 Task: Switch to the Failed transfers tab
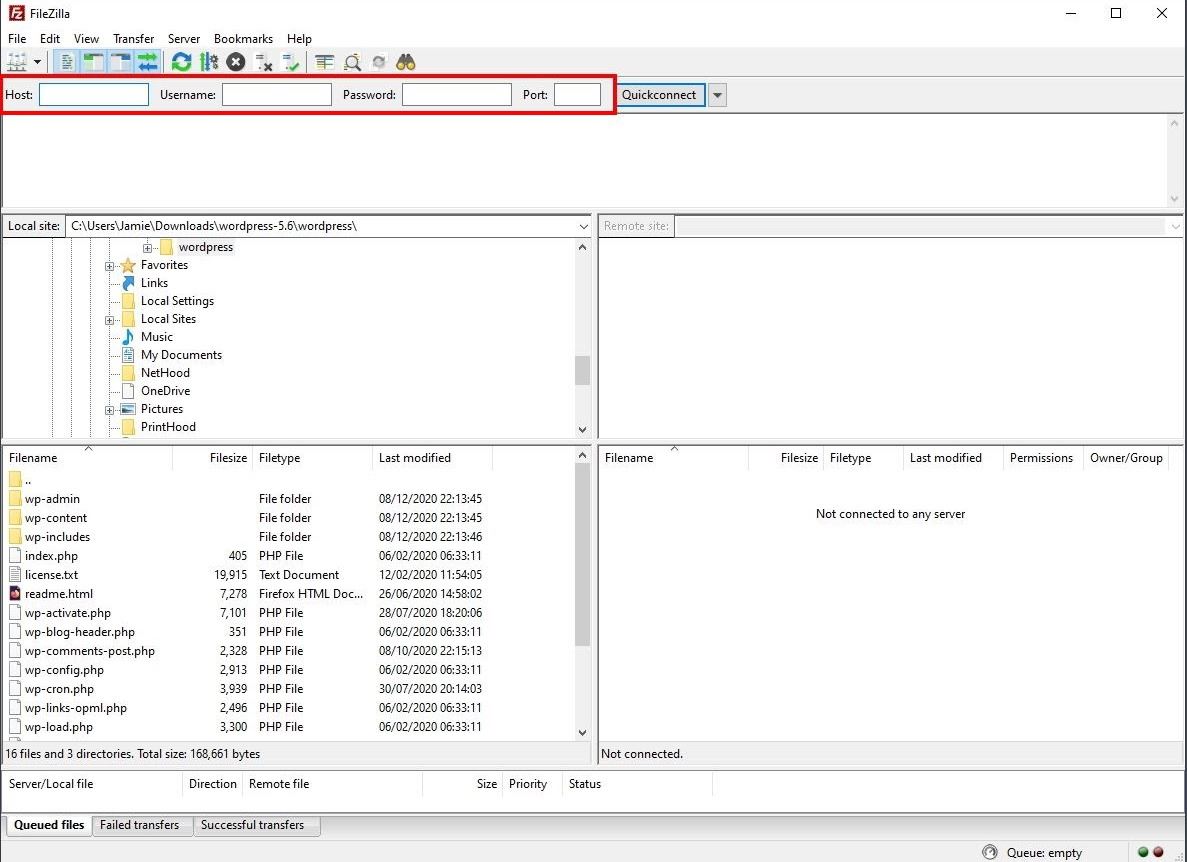[139, 825]
